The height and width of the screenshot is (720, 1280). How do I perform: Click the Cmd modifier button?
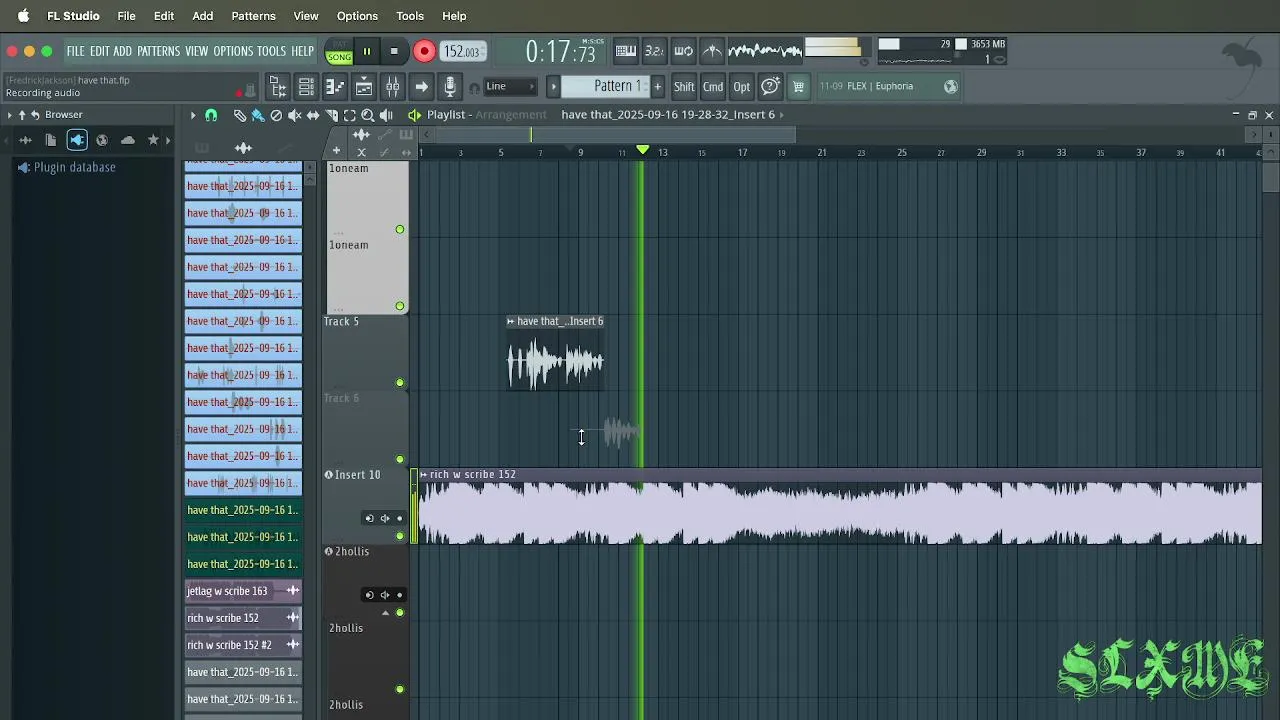click(x=713, y=87)
